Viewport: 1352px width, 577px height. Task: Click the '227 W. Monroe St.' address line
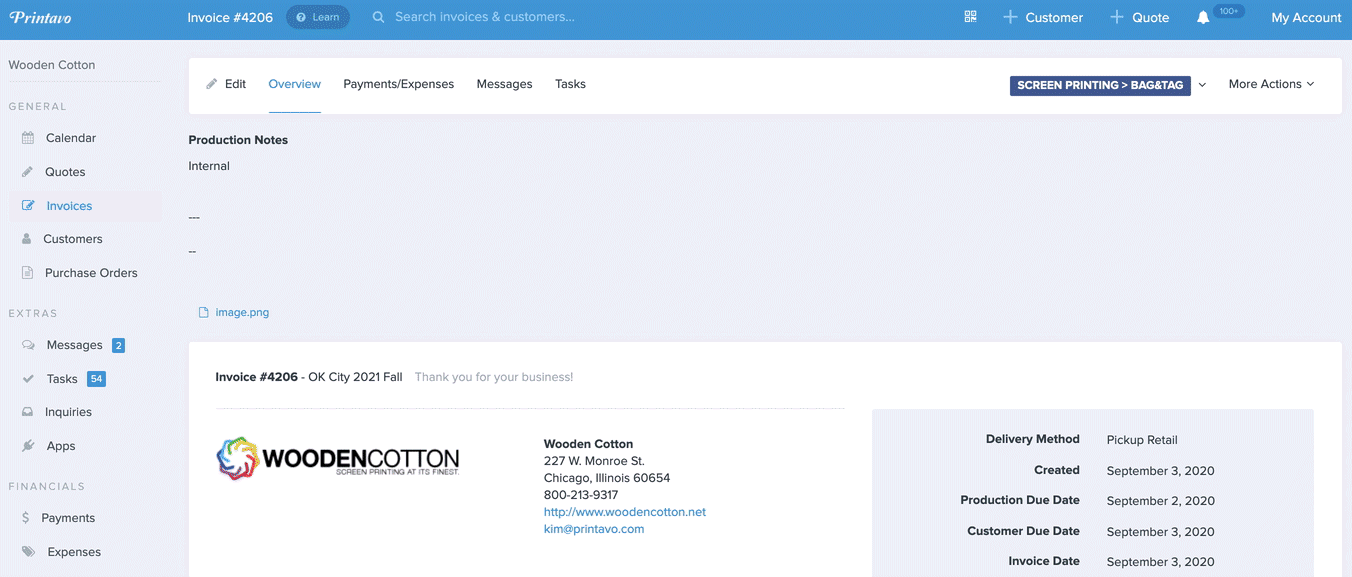click(x=594, y=461)
